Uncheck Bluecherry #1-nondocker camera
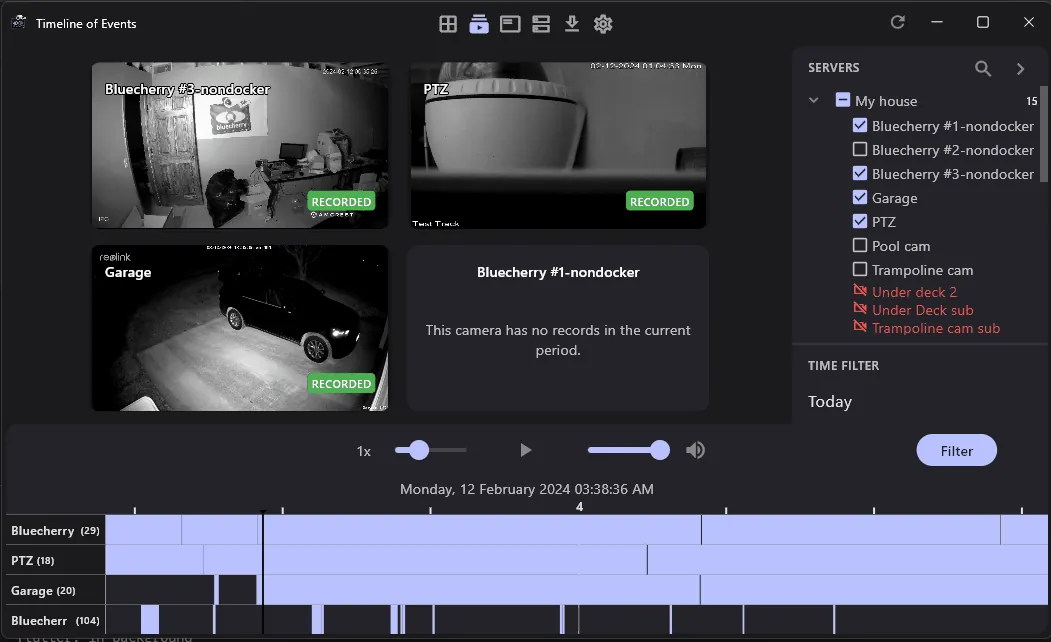Screen dimensions: 1051x642 (860, 125)
